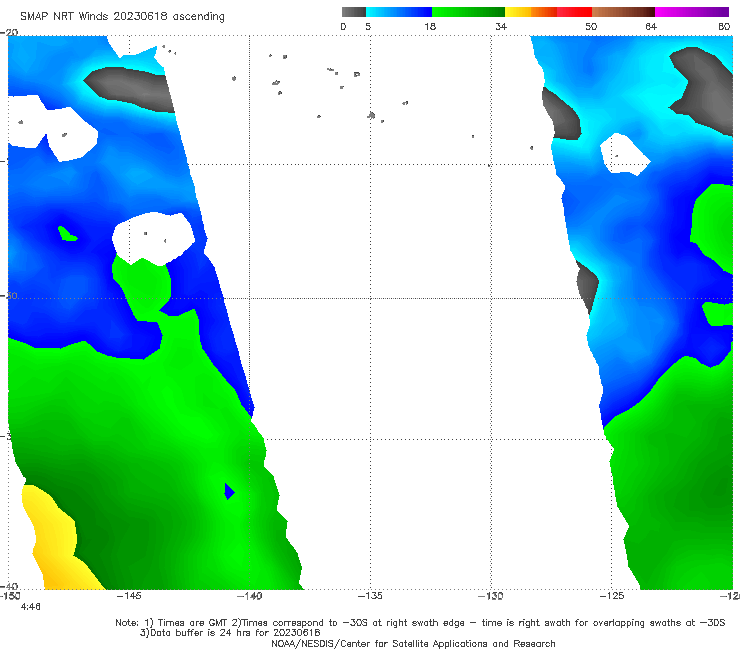
Task: Click the small blue diamond inside the green region
Action: tap(229, 491)
